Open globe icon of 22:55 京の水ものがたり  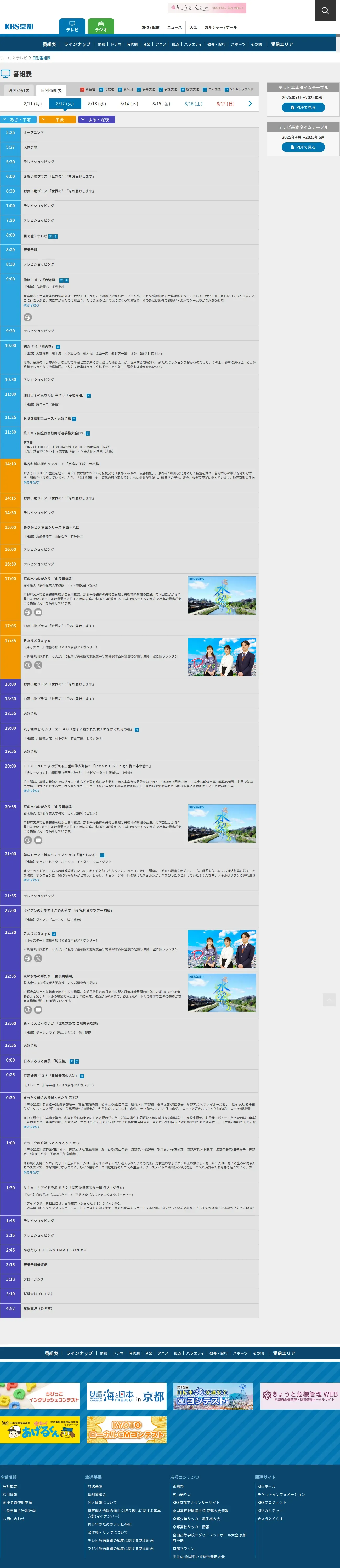click(27, 1010)
